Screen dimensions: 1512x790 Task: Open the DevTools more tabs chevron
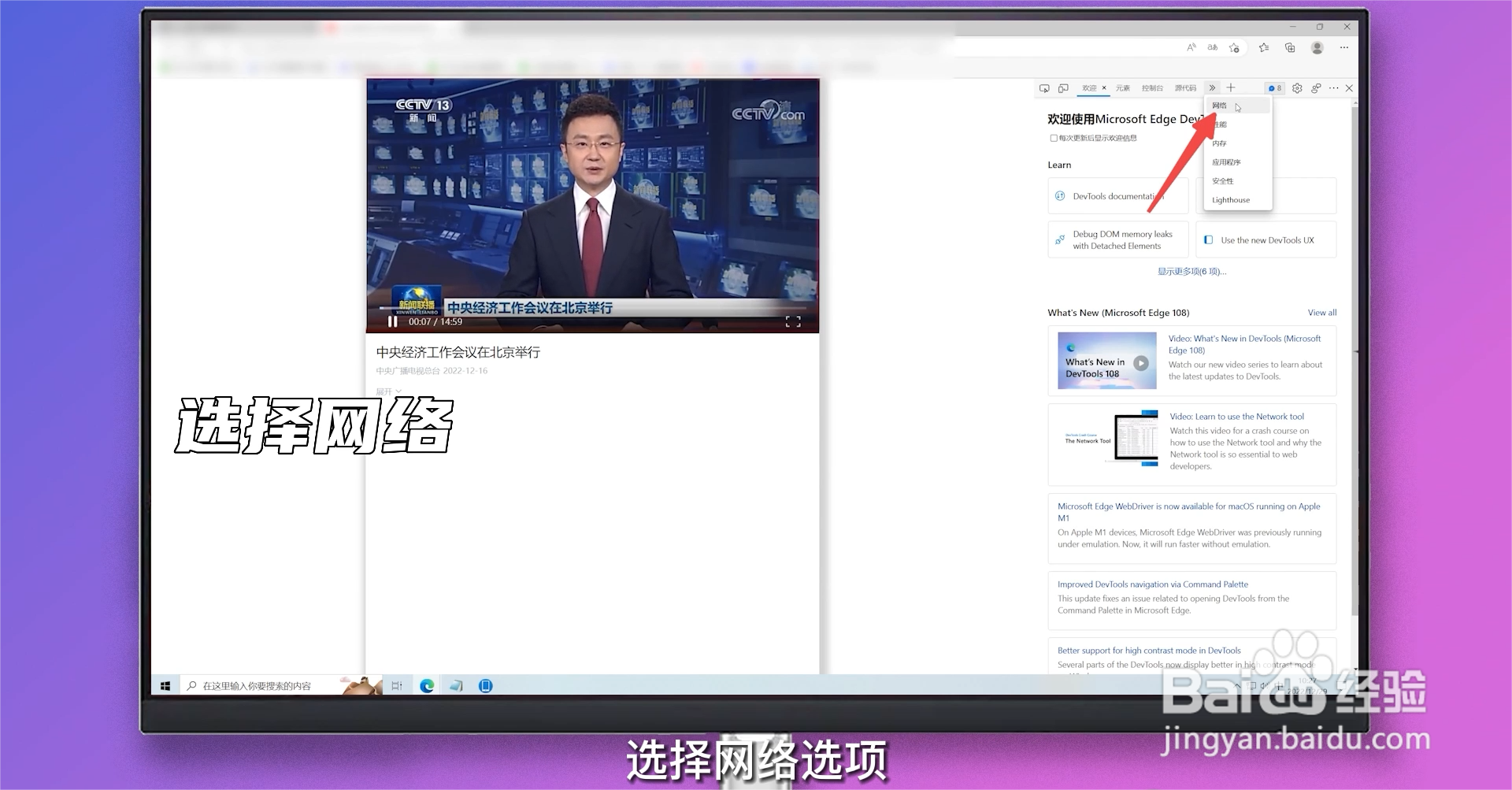tap(1213, 88)
